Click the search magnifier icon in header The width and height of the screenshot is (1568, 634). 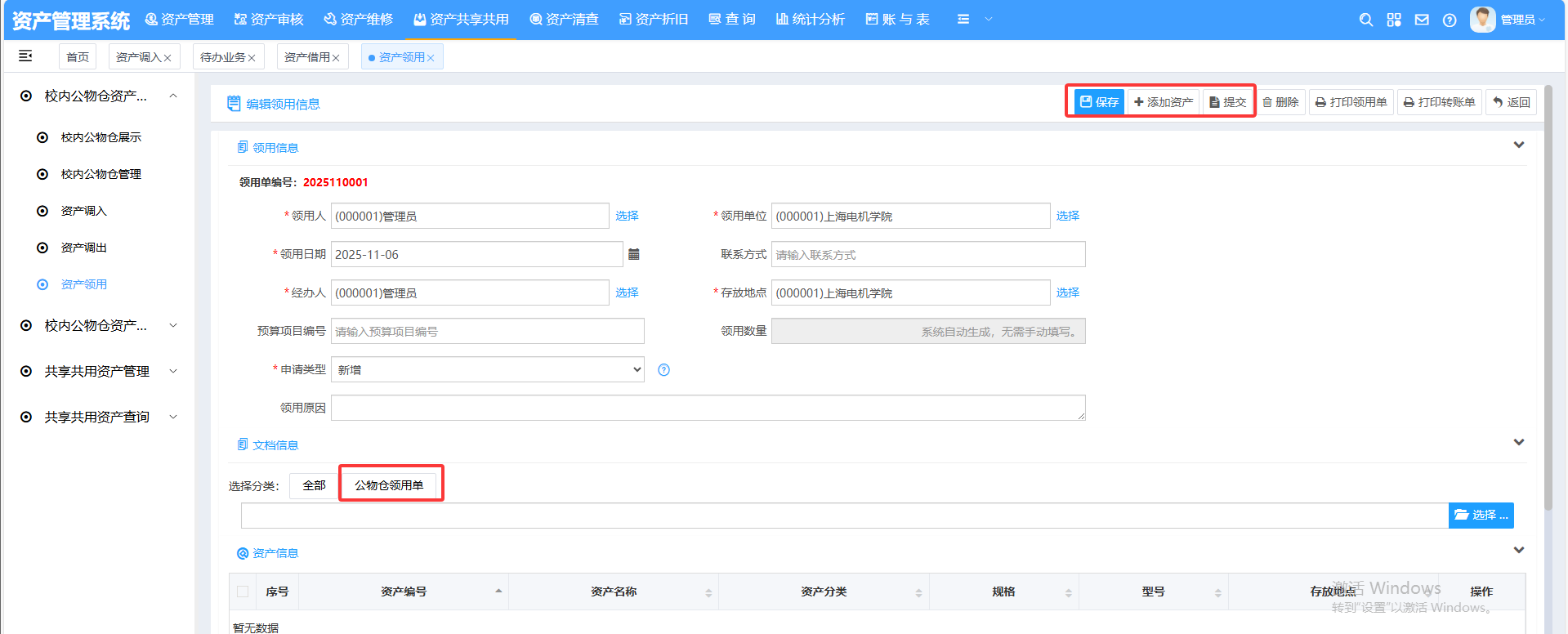coord(1365,20)
